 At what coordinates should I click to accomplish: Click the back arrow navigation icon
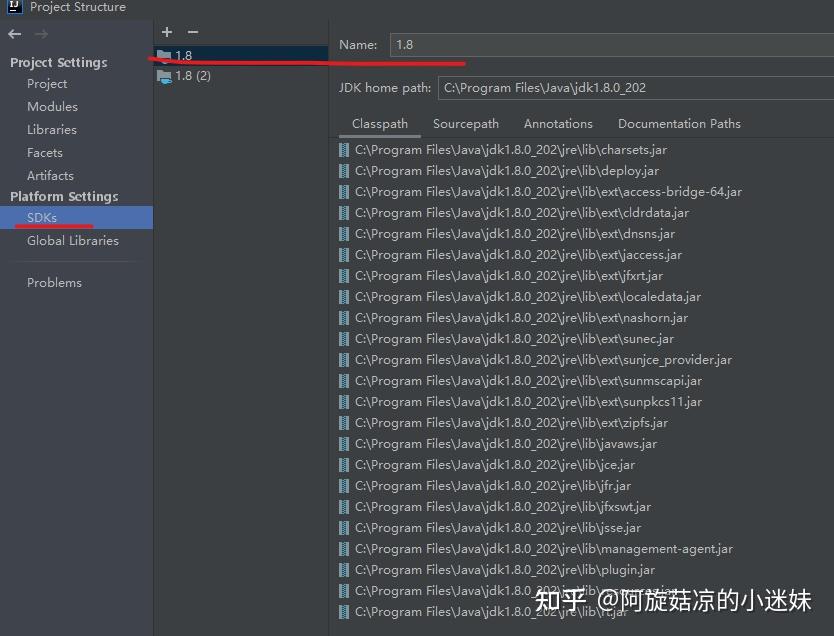point(15,34)
